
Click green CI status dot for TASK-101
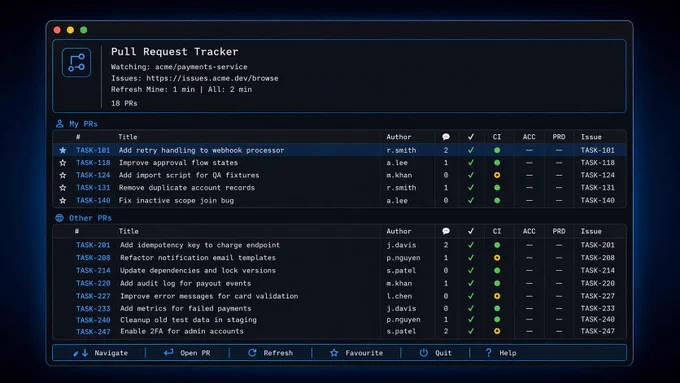(497, 150)
